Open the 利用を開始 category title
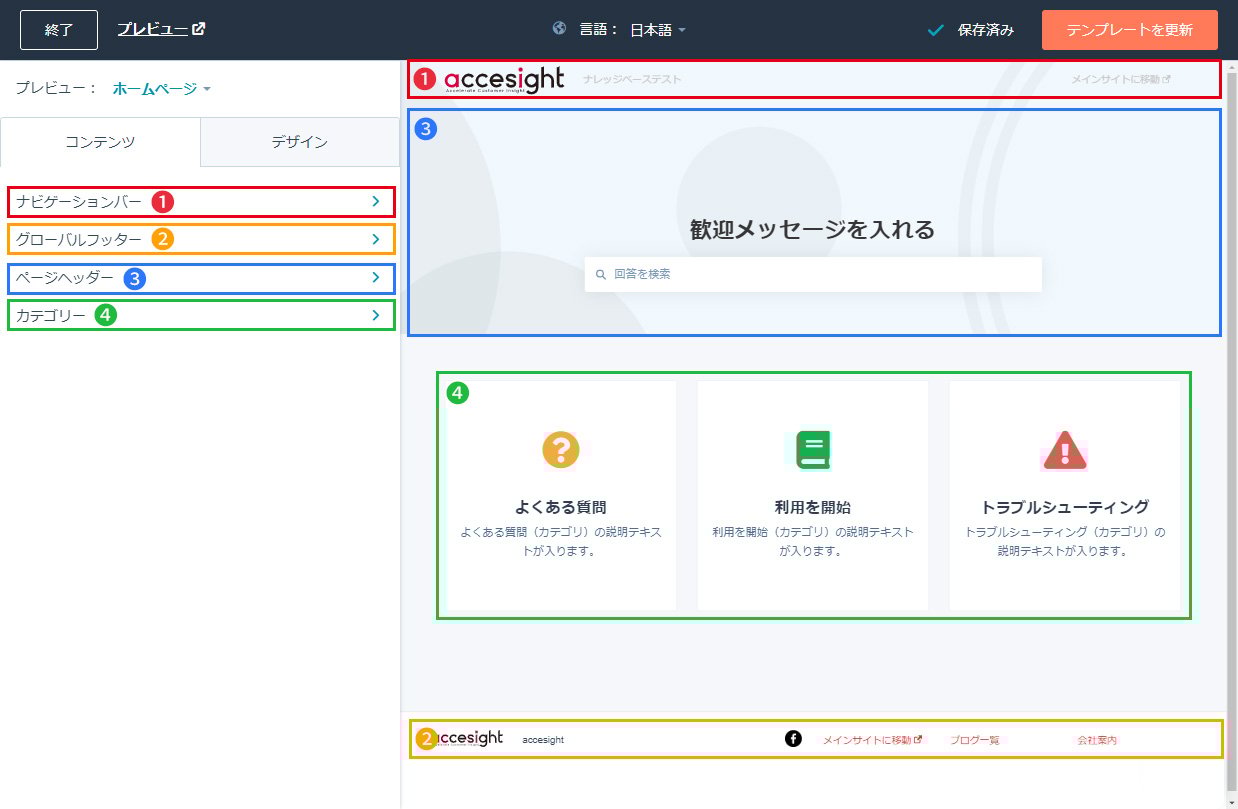Image resolution: width=1238 pixels, height=809 pixels. (813, 507)
